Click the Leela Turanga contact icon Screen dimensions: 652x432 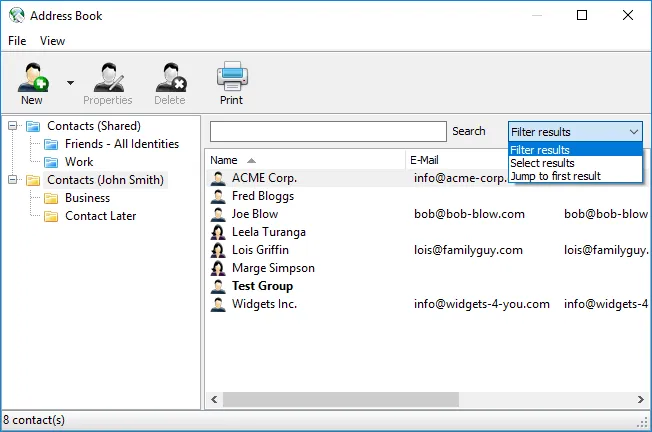click(x=218, y=232)
